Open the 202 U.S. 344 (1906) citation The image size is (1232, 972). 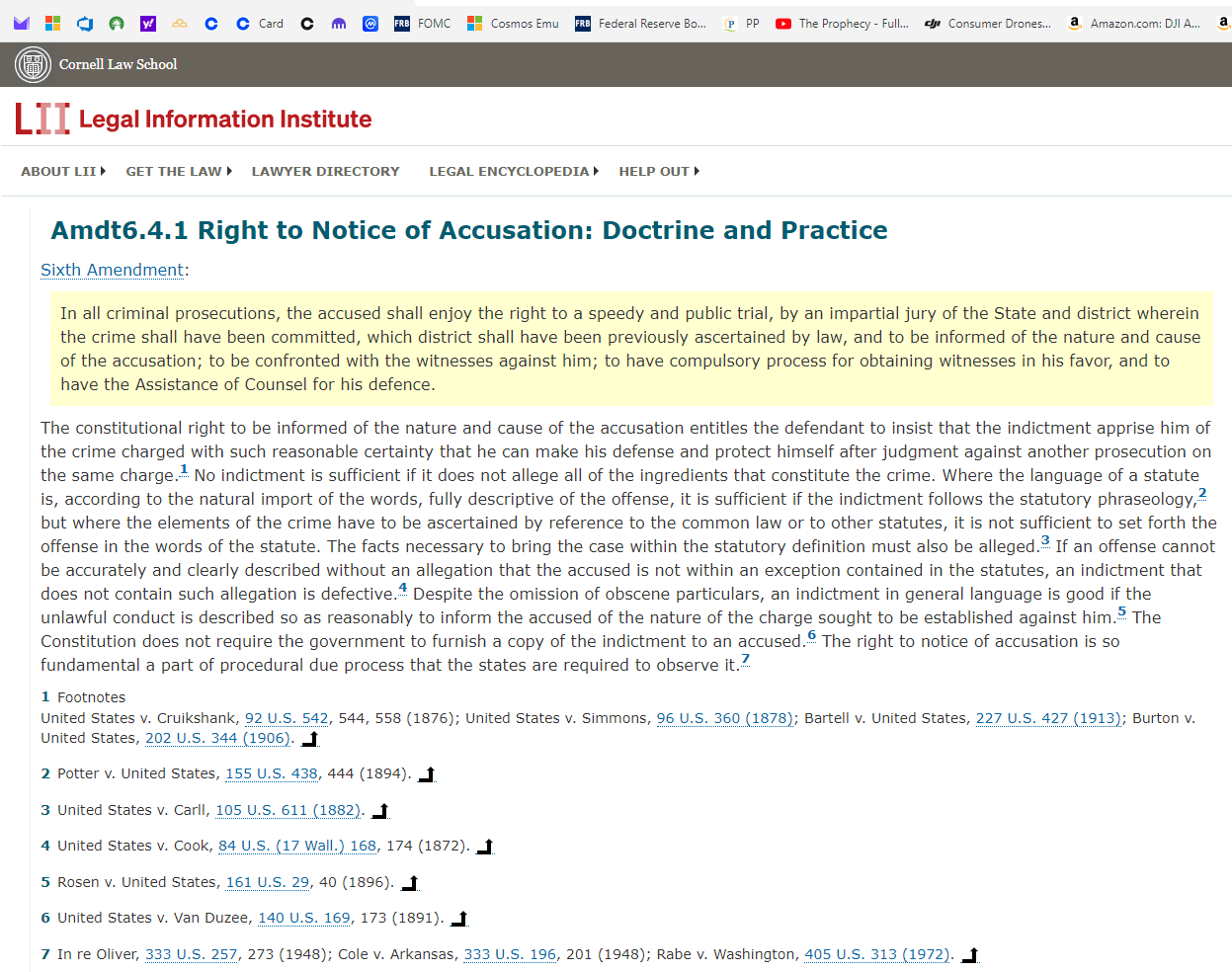[217, 738]
